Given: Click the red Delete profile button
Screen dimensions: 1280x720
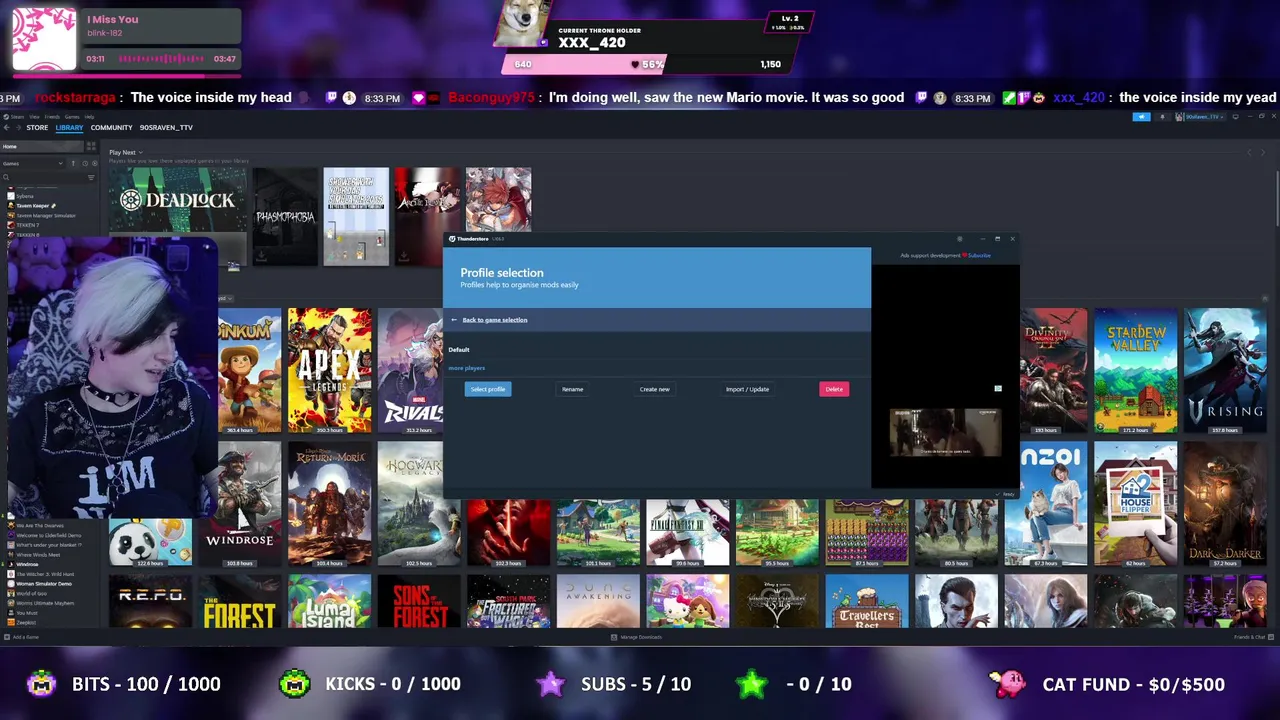Looking at the screenshot, I should coord(834,389).
